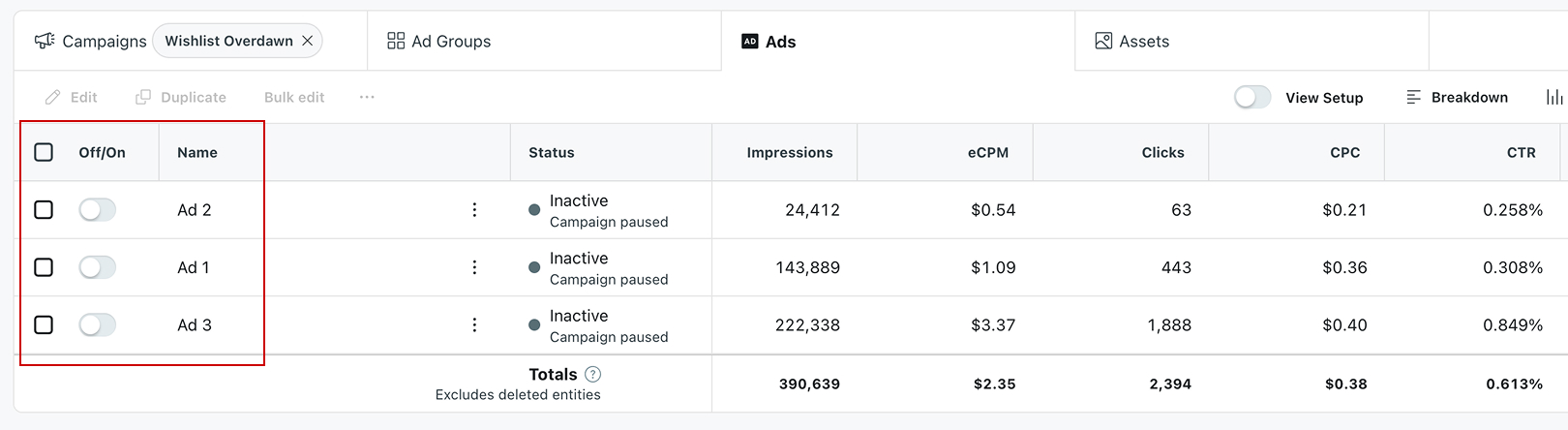Remove the Wishlist Overdawn campaign filter
The image size is (1568, 430).
coord(307,41)
